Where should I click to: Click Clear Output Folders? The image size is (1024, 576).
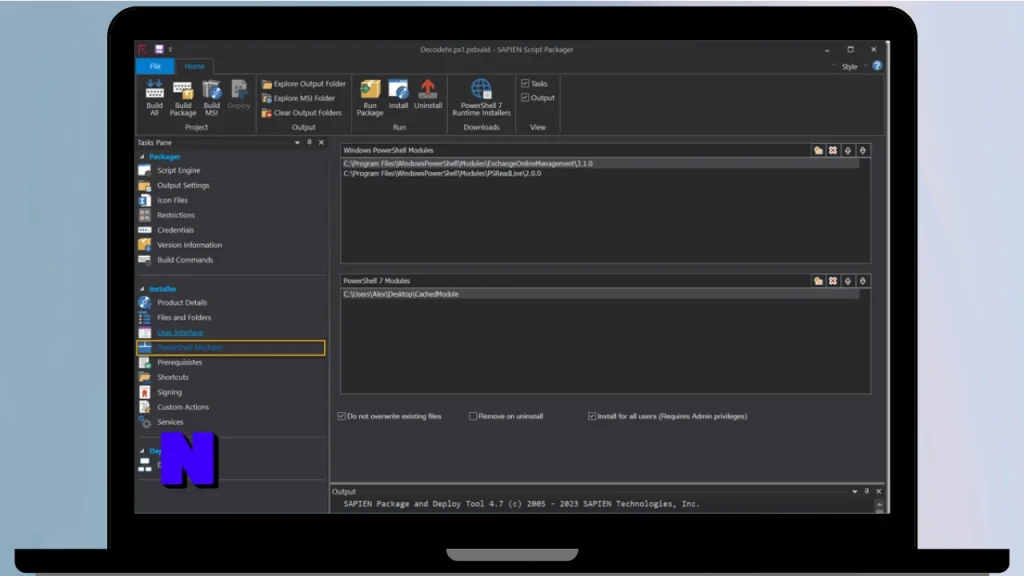point(302,112)
